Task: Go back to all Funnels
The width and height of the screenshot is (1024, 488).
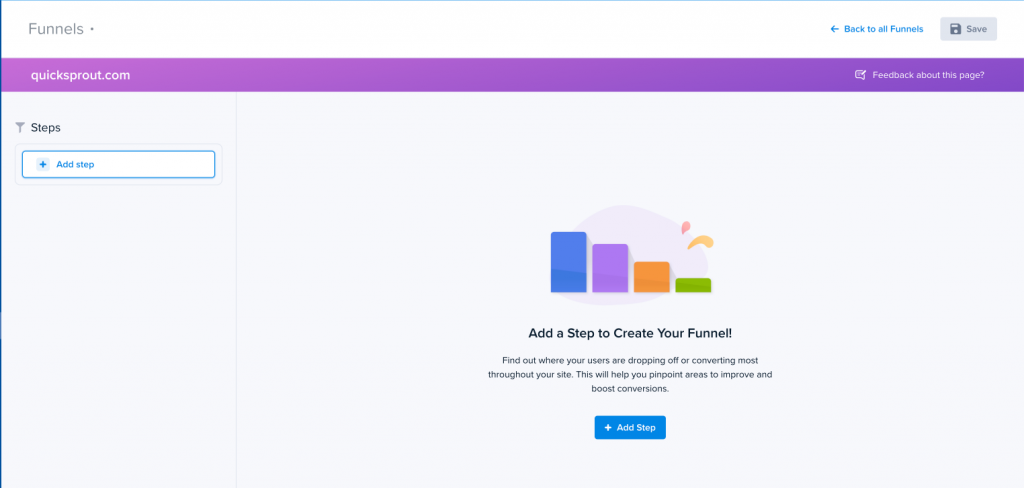Action: [883, 29]
